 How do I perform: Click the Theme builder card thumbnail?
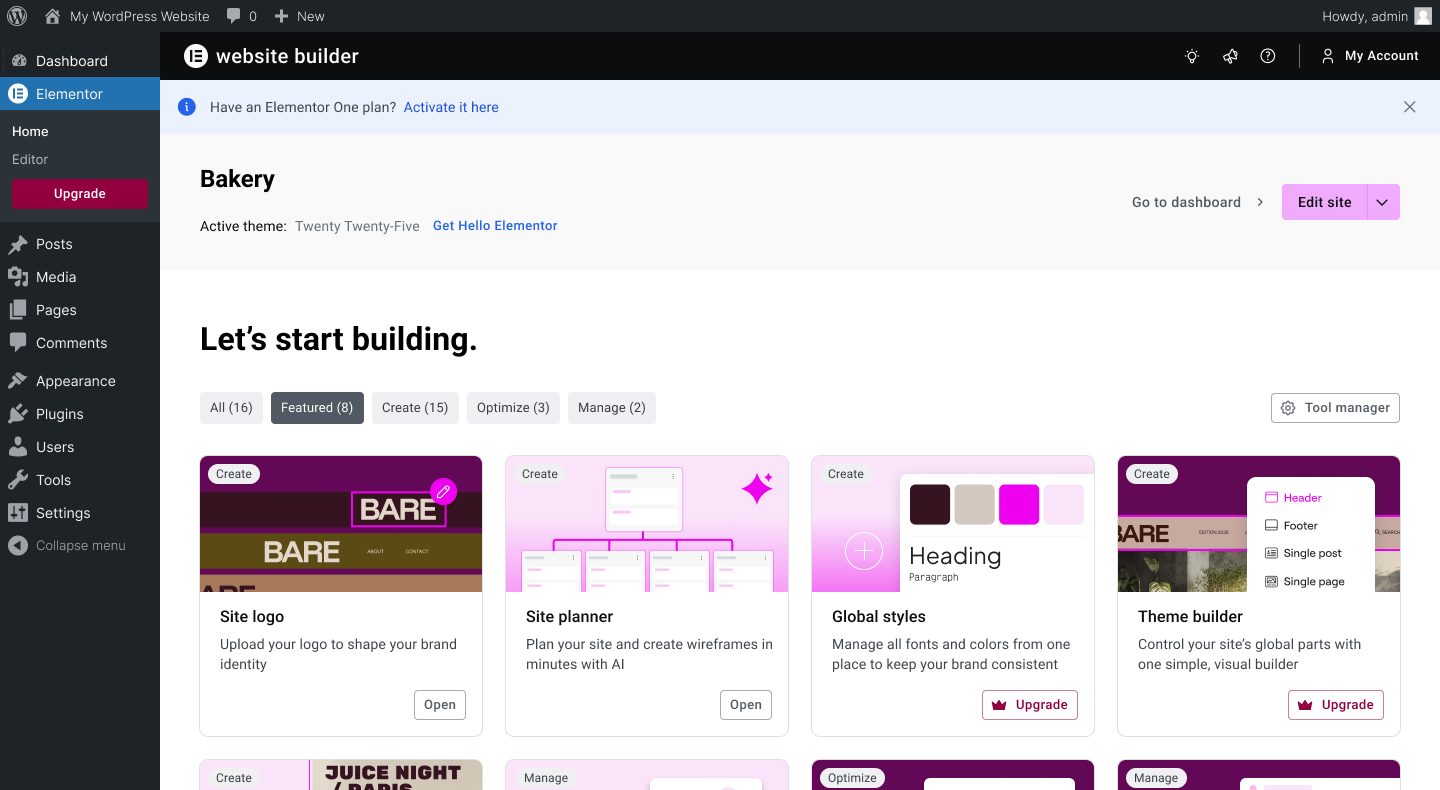coord(1259,524)
